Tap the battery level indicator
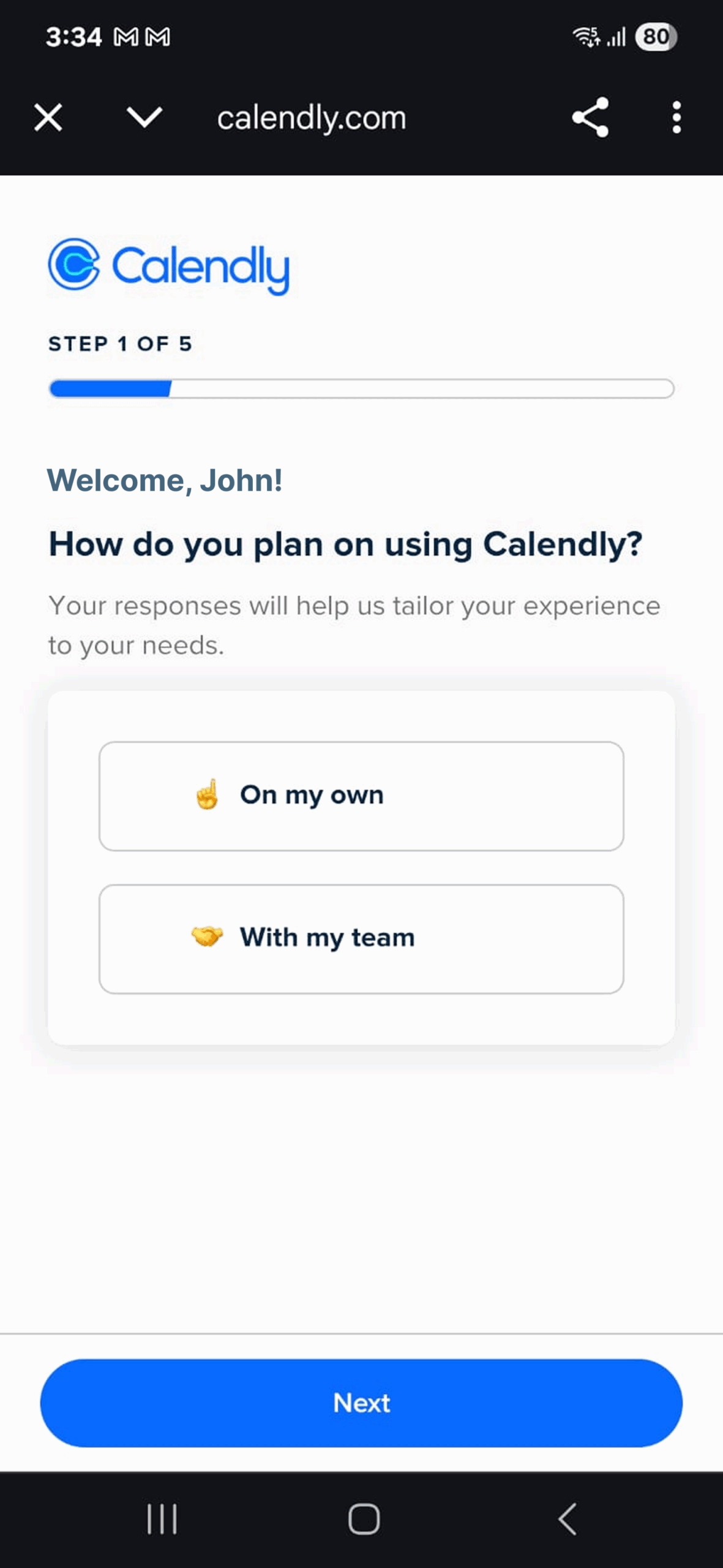723x1568 pixels. 656,37
